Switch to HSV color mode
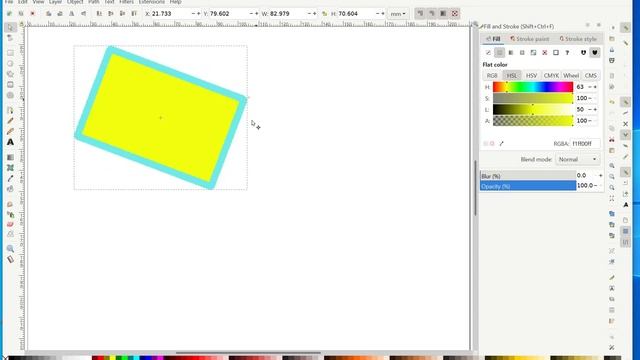This screenshot has width=640, height=360. pyautogui.click(x=531, y=76)
